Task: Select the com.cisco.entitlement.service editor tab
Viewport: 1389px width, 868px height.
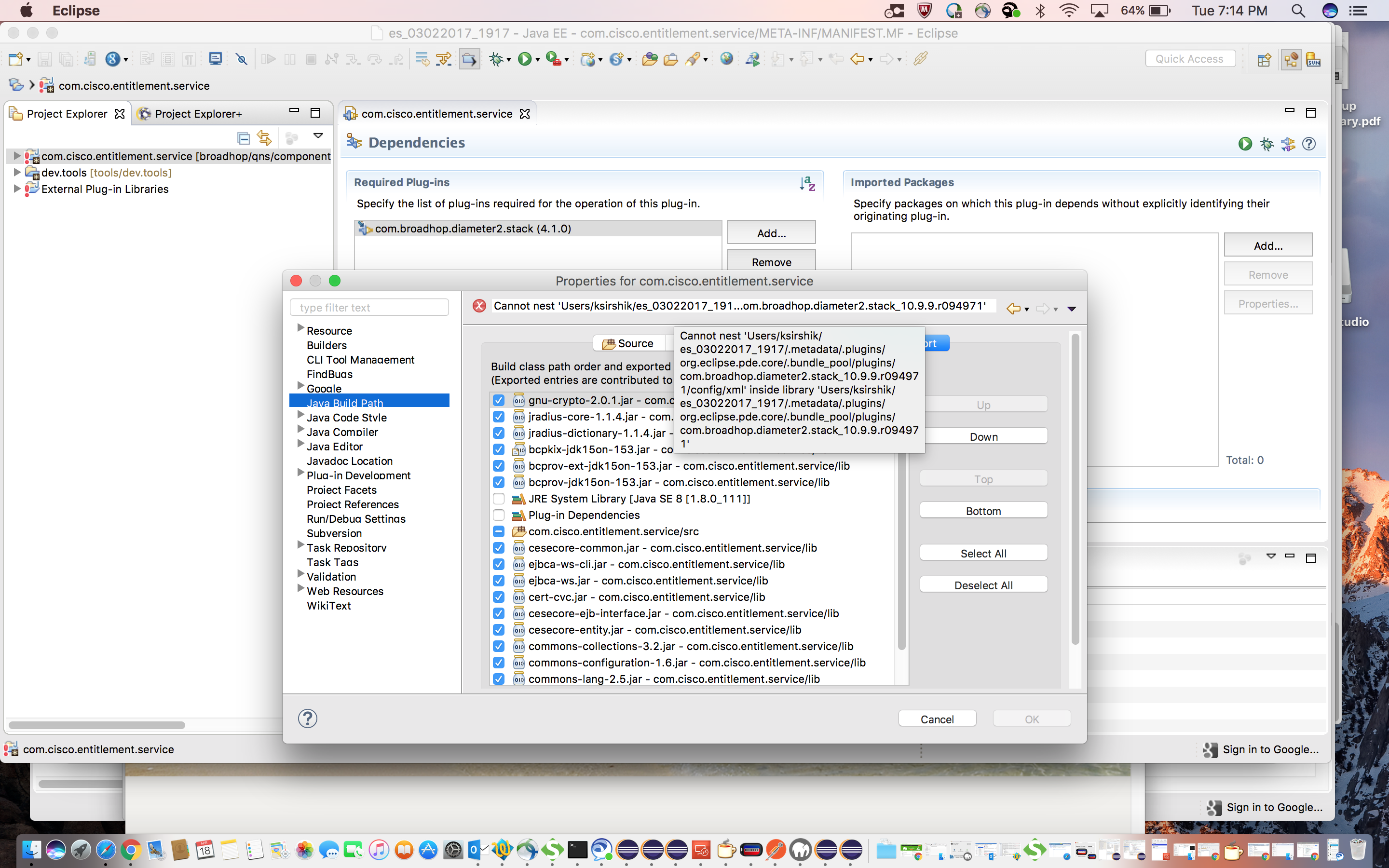Action: coord(436,114)
